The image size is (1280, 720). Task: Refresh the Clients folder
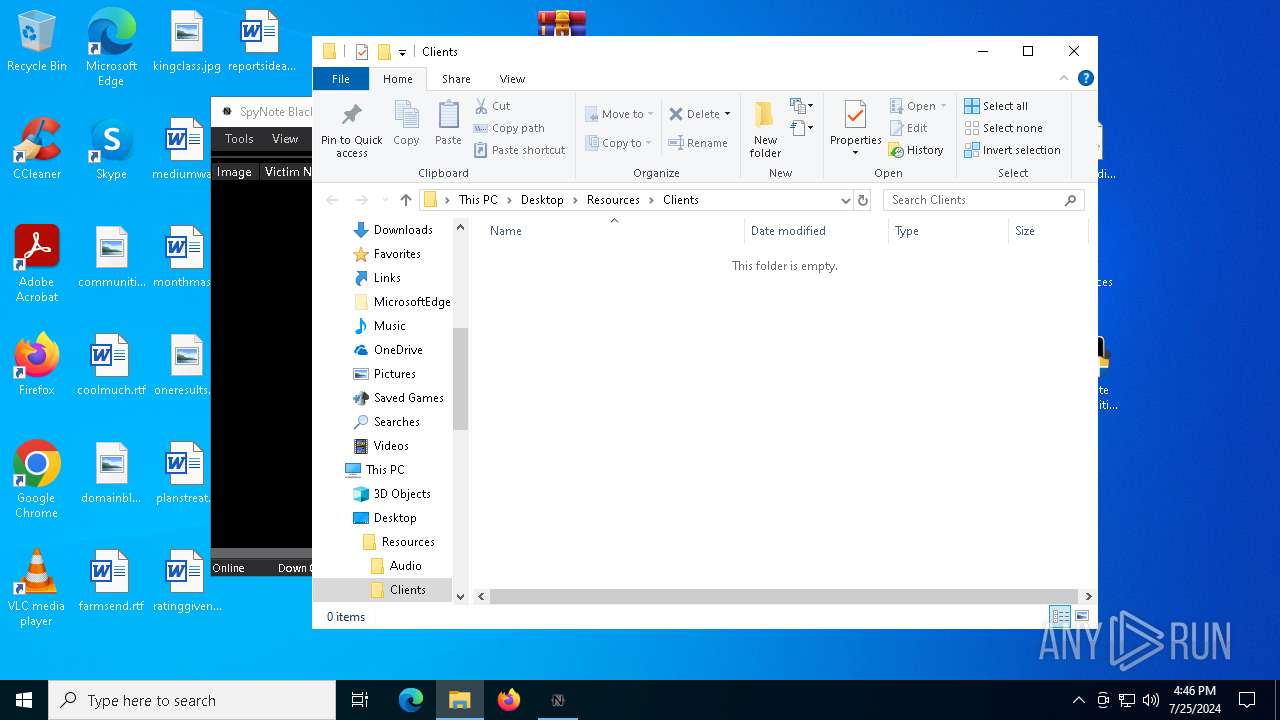pos(863,200)
